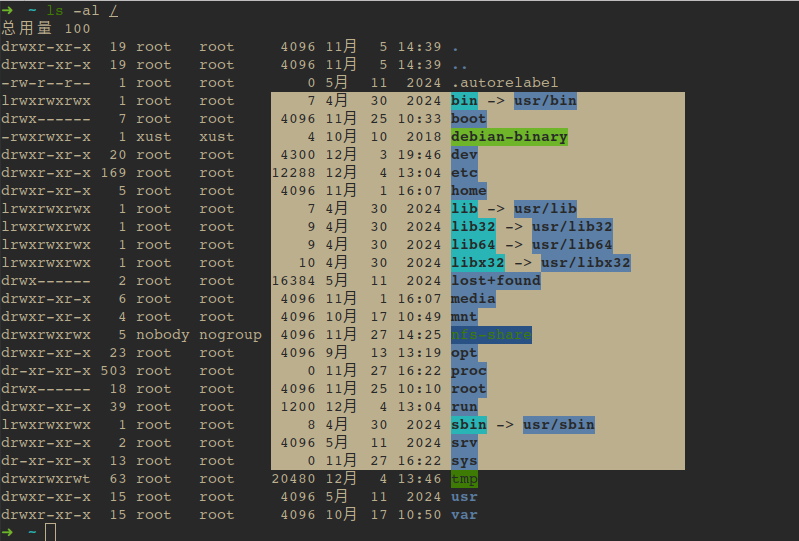Viewport: 799px width, 541px height.
Task: Select the etc directory name
Action: pos(464,173)
